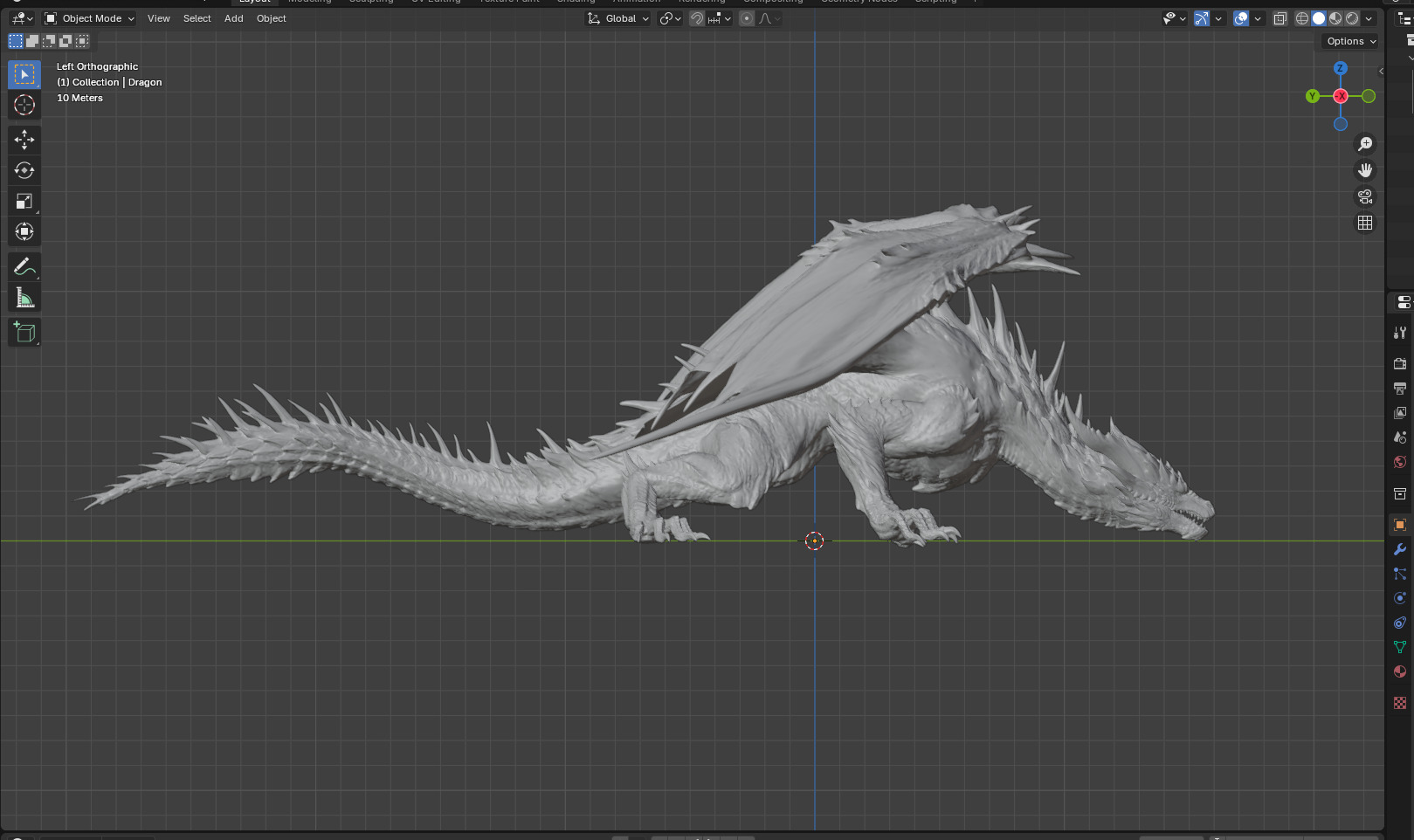The height and width of the screenshot is (840, 1414).
Task: Open the World properties tab
Action: pos(1400,461)
